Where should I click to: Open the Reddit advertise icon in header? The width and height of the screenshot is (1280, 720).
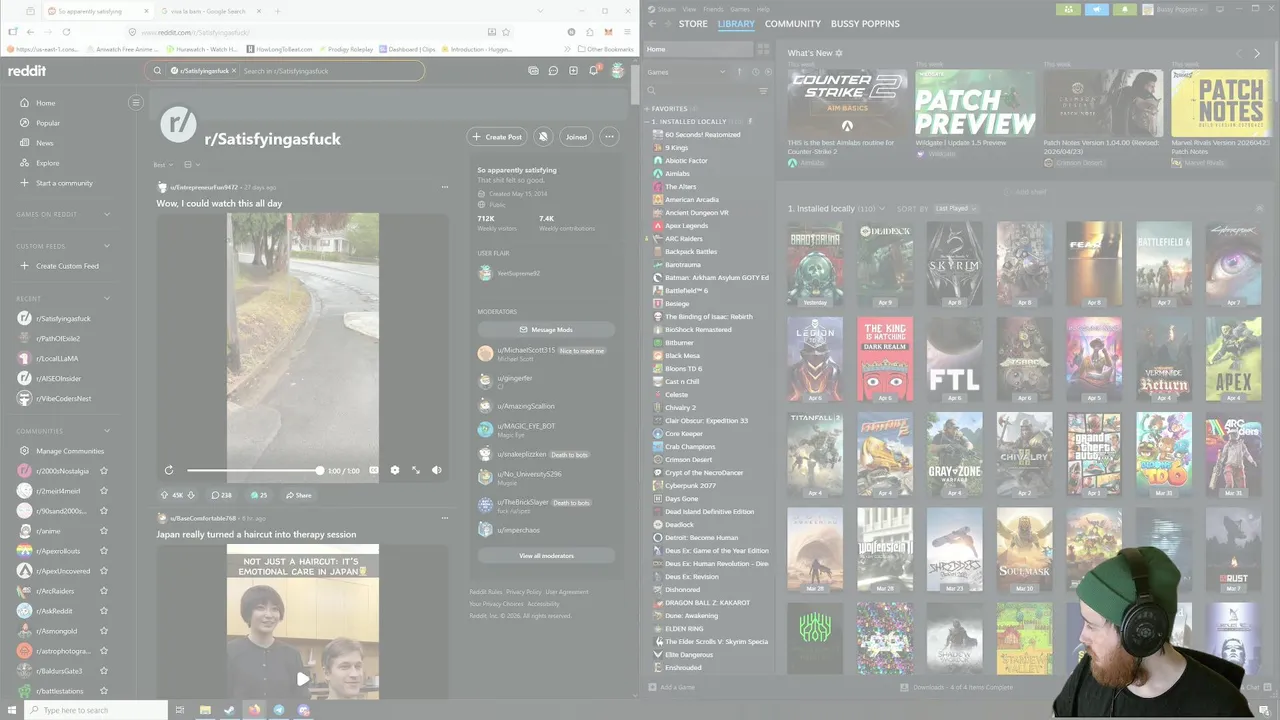pos(533,71)
